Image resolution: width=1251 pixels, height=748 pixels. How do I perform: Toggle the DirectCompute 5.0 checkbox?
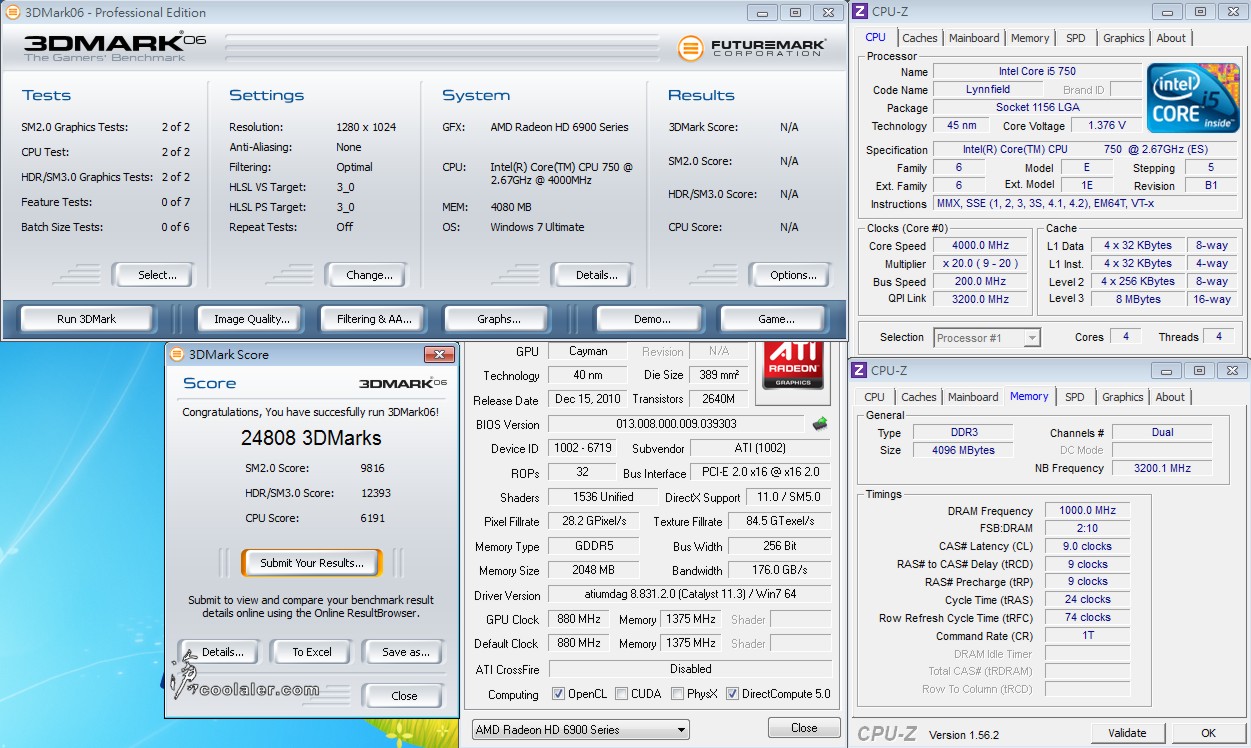tap(733, 694)
